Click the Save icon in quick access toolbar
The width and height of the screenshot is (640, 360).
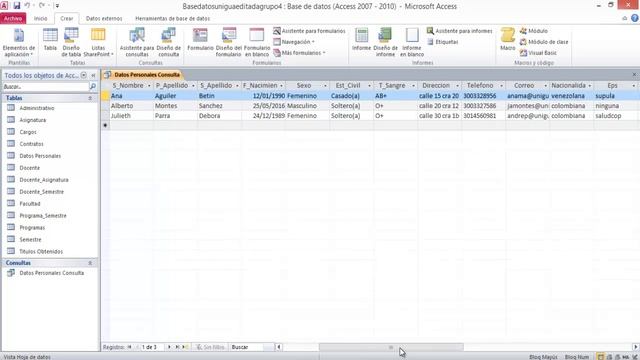pyautogui.click(x=17, y=6)
